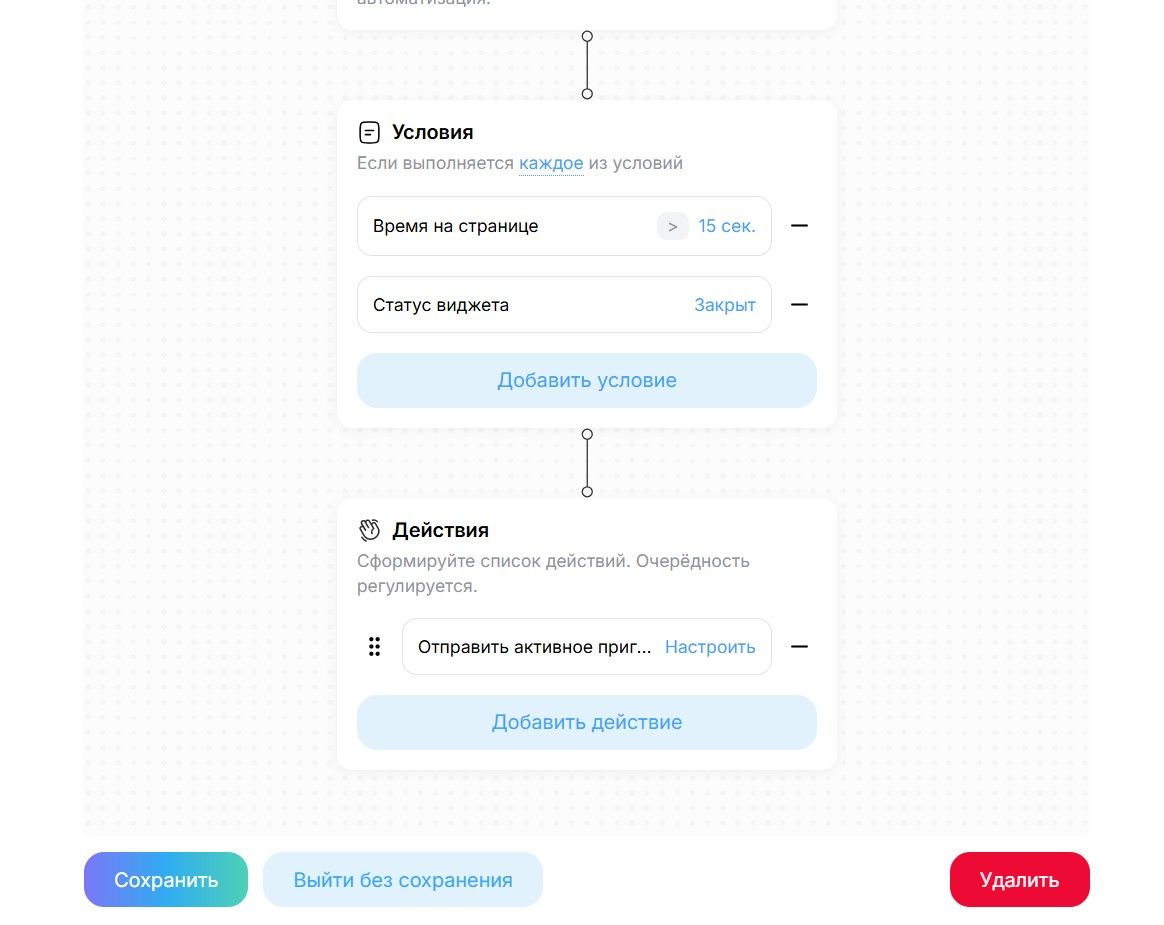
Task: Grab the action drag handle dots
Action: 375,647
